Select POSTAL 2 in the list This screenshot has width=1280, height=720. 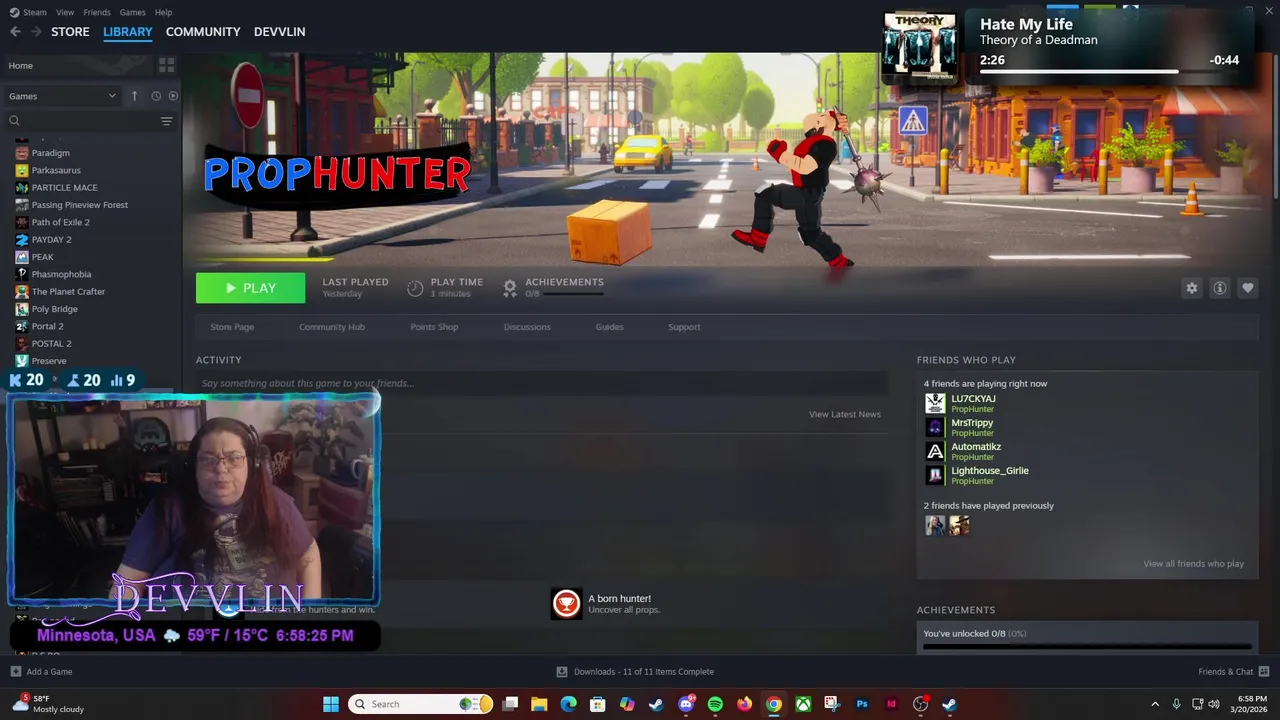click(52, 343)
